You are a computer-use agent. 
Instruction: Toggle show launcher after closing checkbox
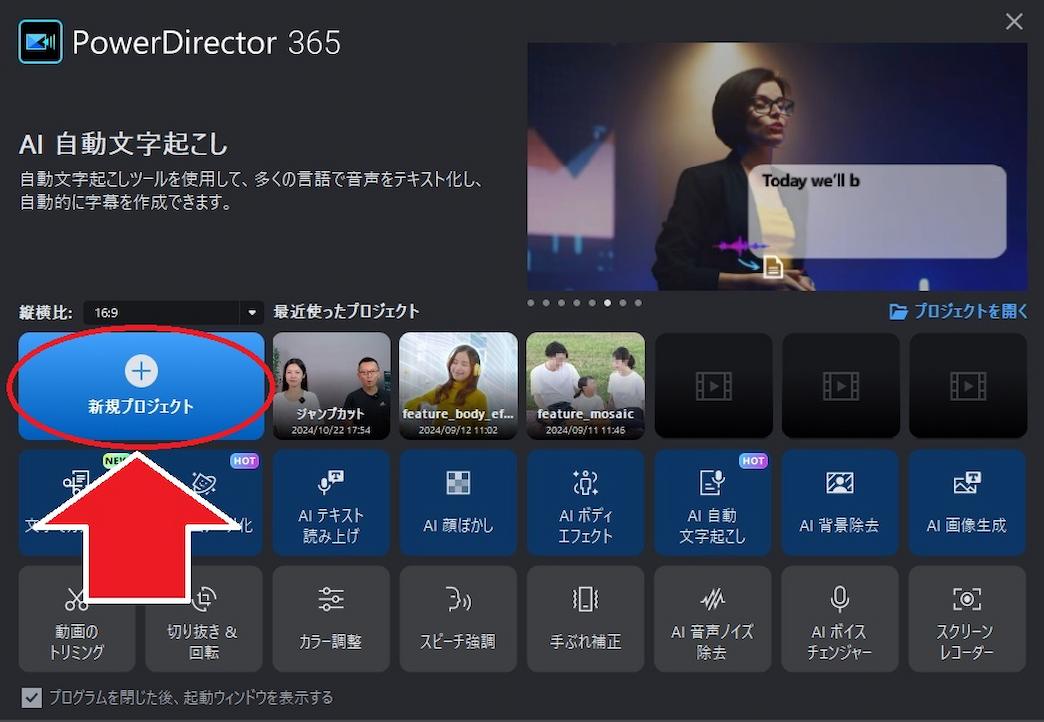point(31,697)
